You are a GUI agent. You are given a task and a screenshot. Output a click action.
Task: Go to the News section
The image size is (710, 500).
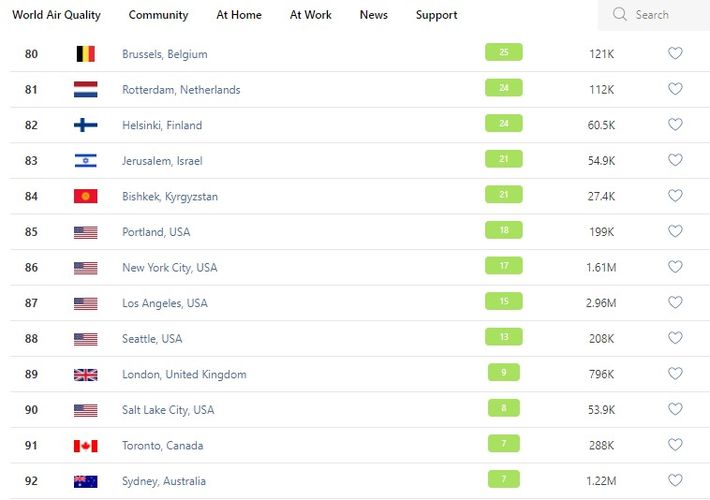click(x=373, y=15)
